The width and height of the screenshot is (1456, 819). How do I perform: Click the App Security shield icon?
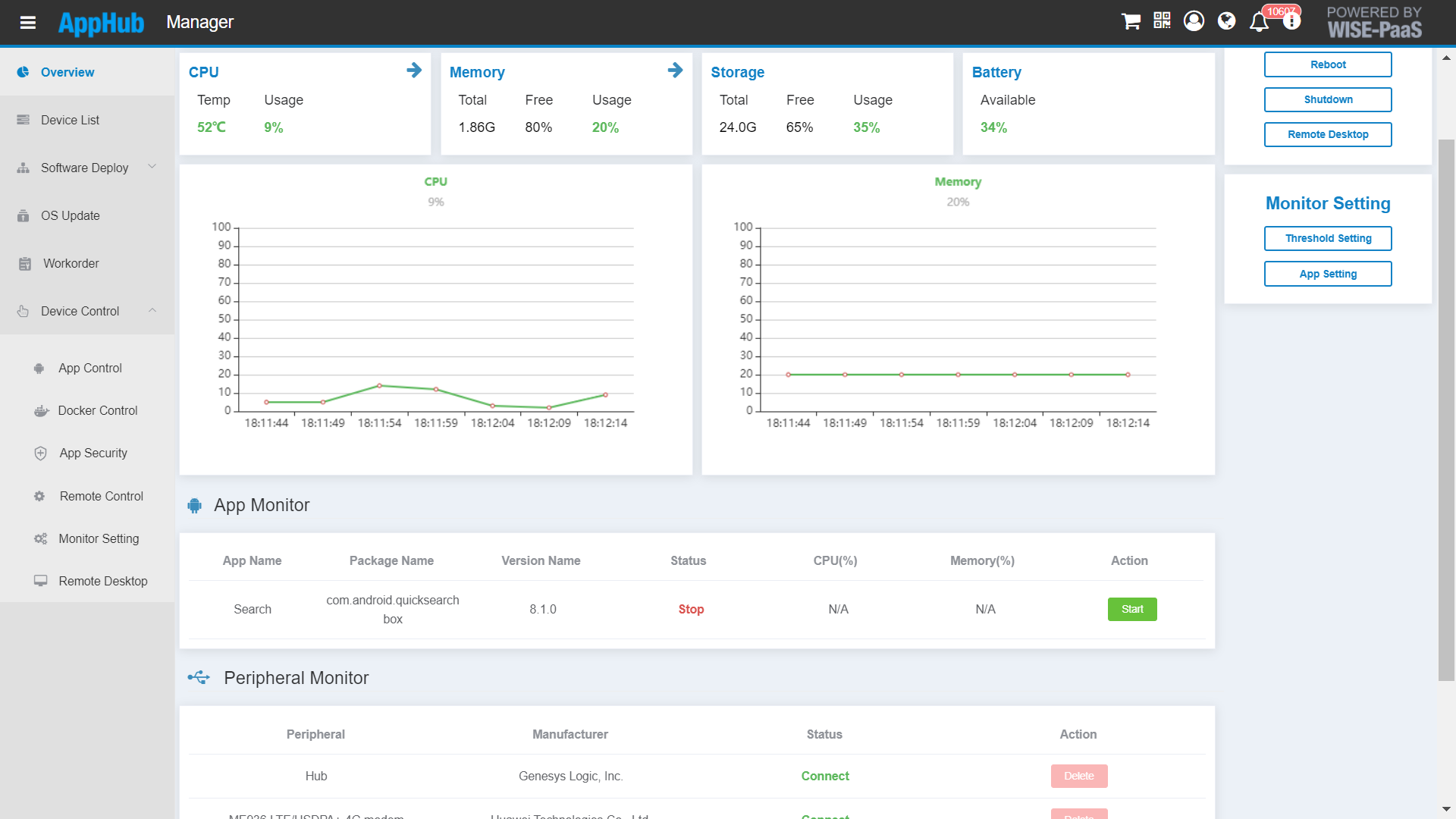coord(41,453)
